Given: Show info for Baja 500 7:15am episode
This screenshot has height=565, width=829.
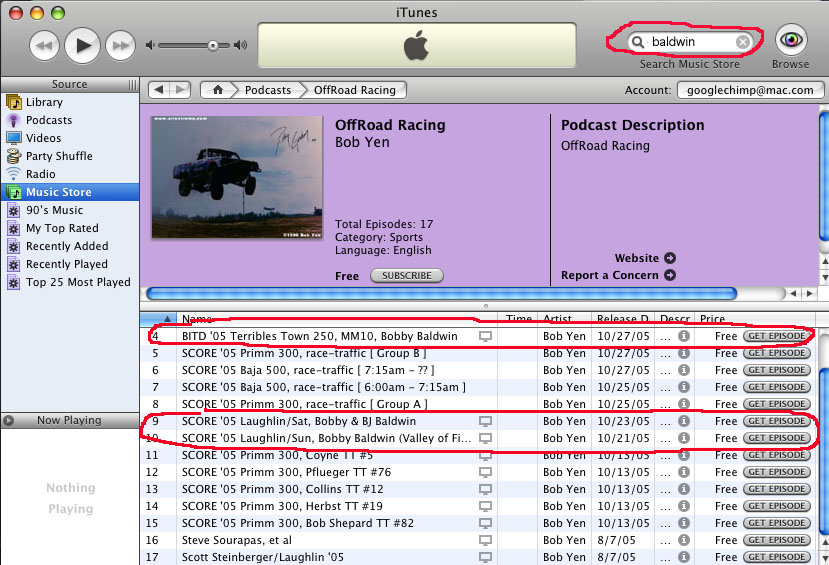Looking at the screenshot, I should coord(684,370).
